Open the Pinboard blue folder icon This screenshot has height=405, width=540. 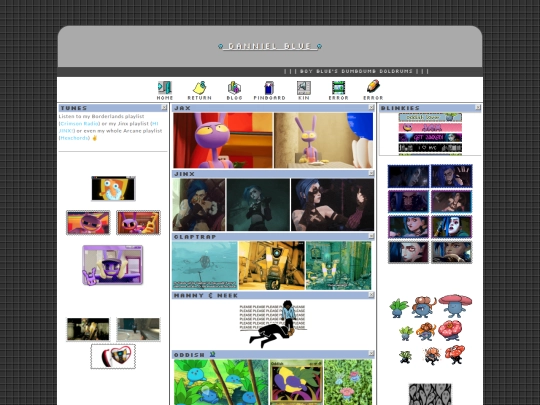269,87
